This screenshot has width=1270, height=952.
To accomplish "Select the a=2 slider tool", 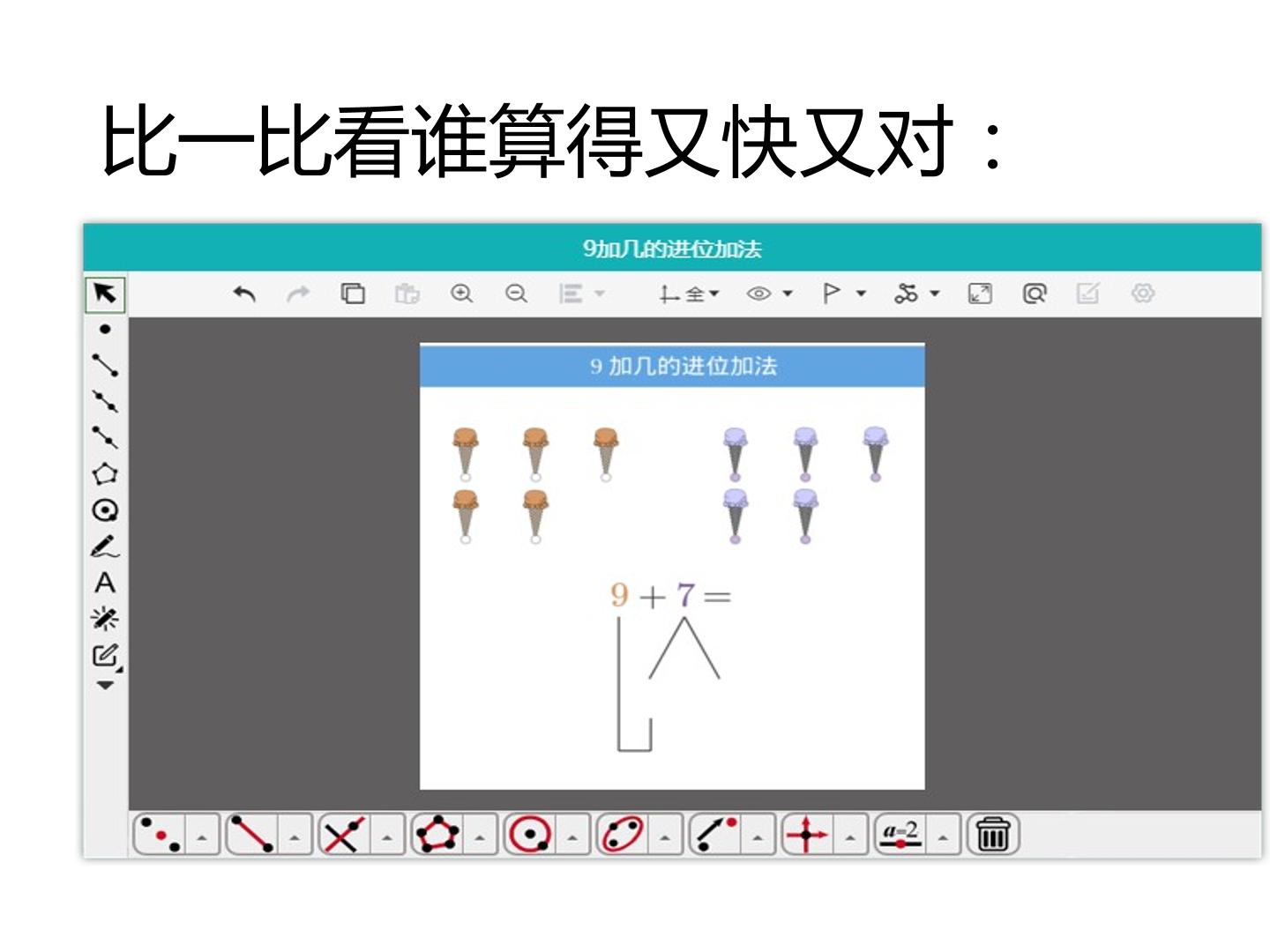I will coord(900,834).
